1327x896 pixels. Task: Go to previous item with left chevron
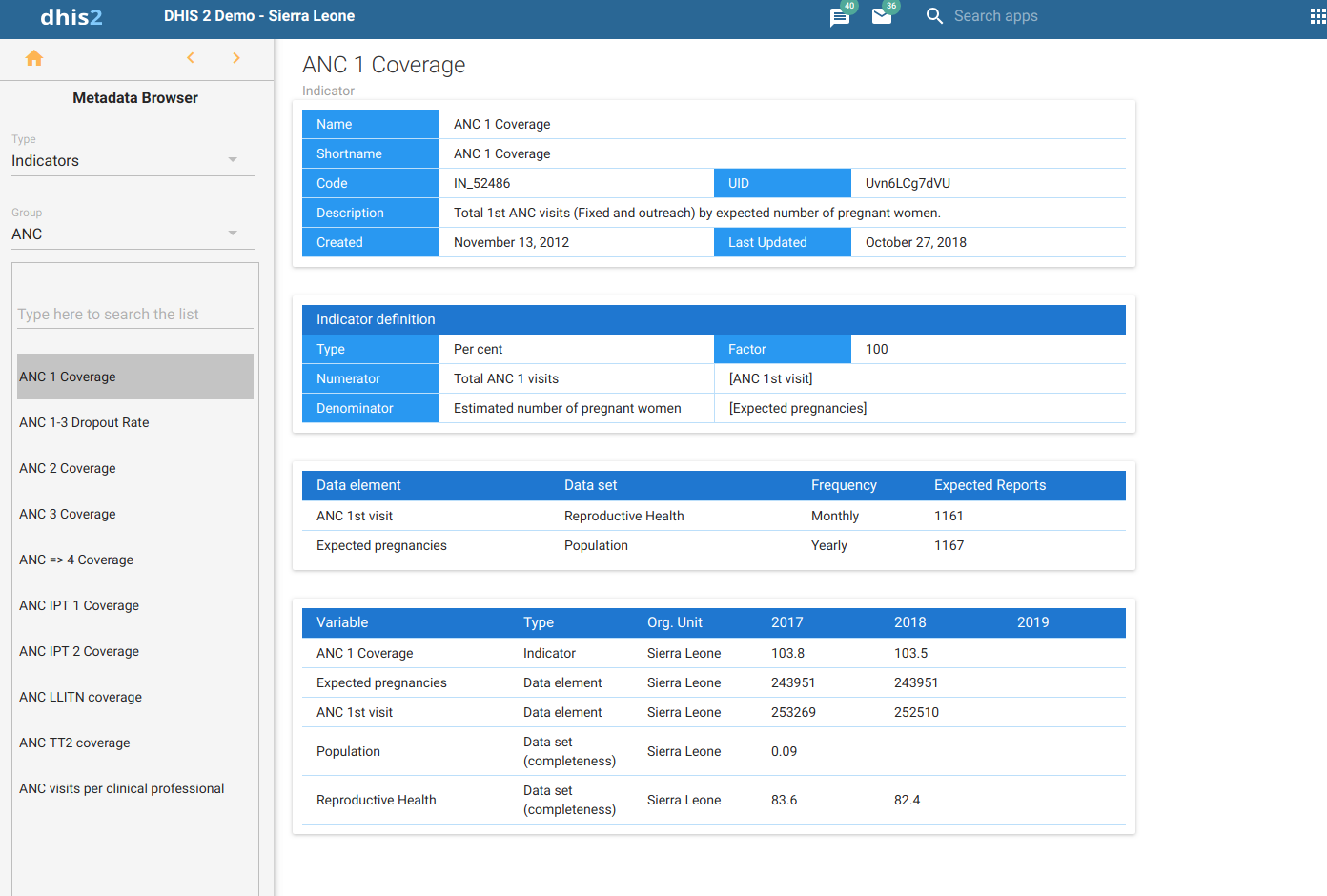pyautogui.click(x=191, y=58)
